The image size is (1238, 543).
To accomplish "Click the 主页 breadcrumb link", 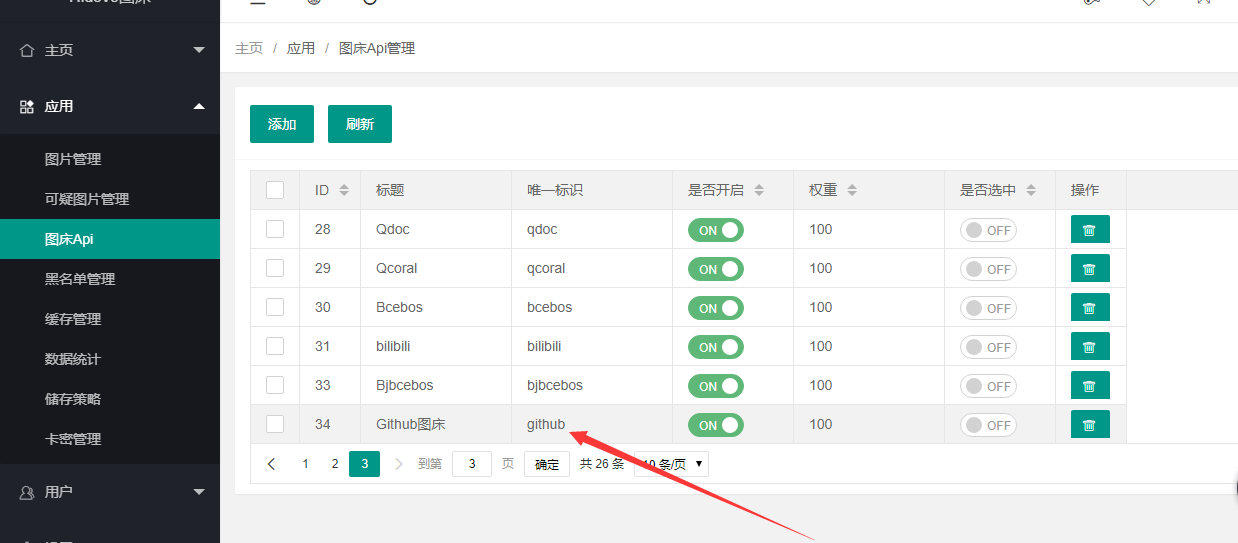I will 249,48.
